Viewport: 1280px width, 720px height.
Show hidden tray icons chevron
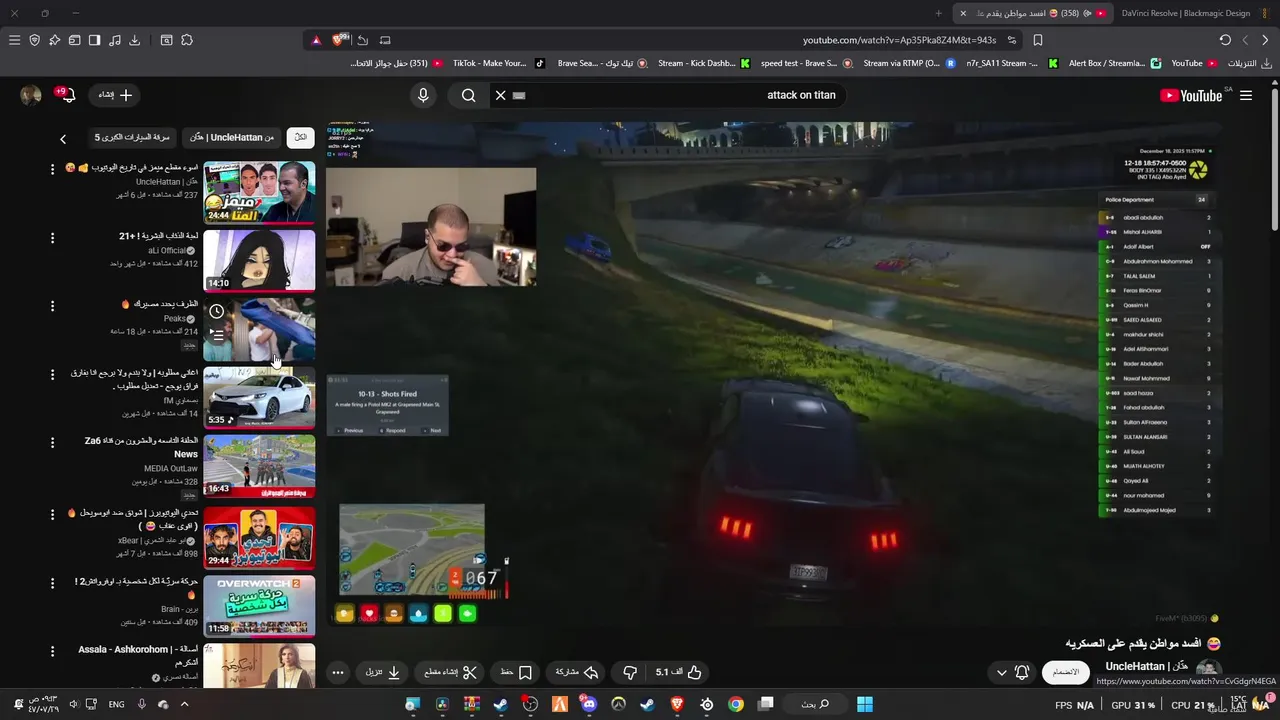tap(184, 704)
